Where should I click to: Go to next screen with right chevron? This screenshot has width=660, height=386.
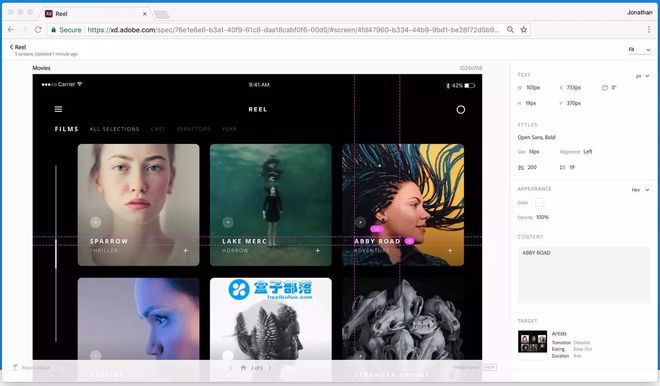pyautogui.click(x=270, y=367)
